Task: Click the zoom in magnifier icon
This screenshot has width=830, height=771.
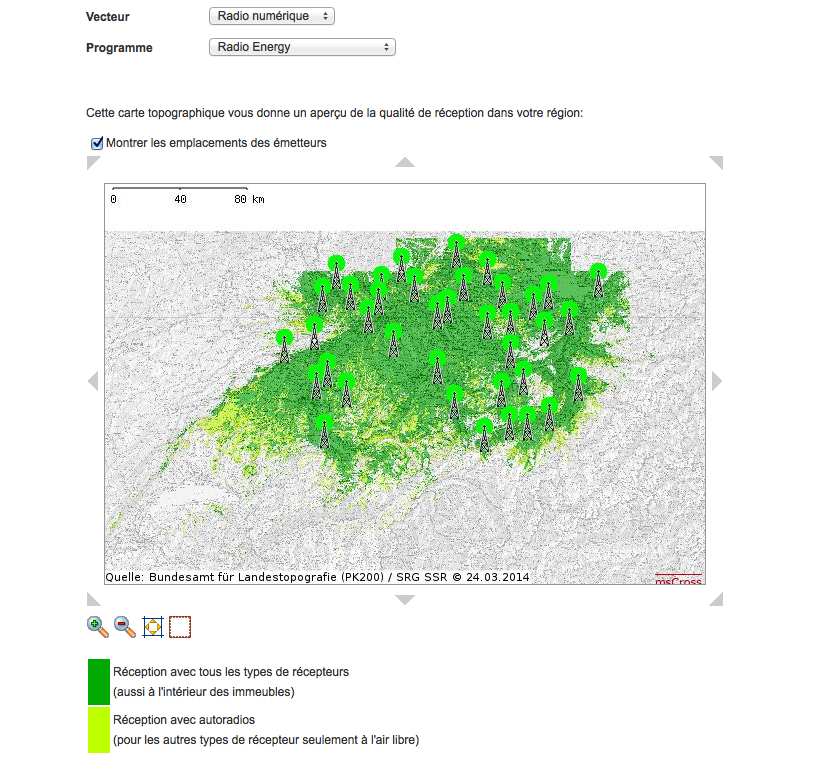Action: [97, 627]
